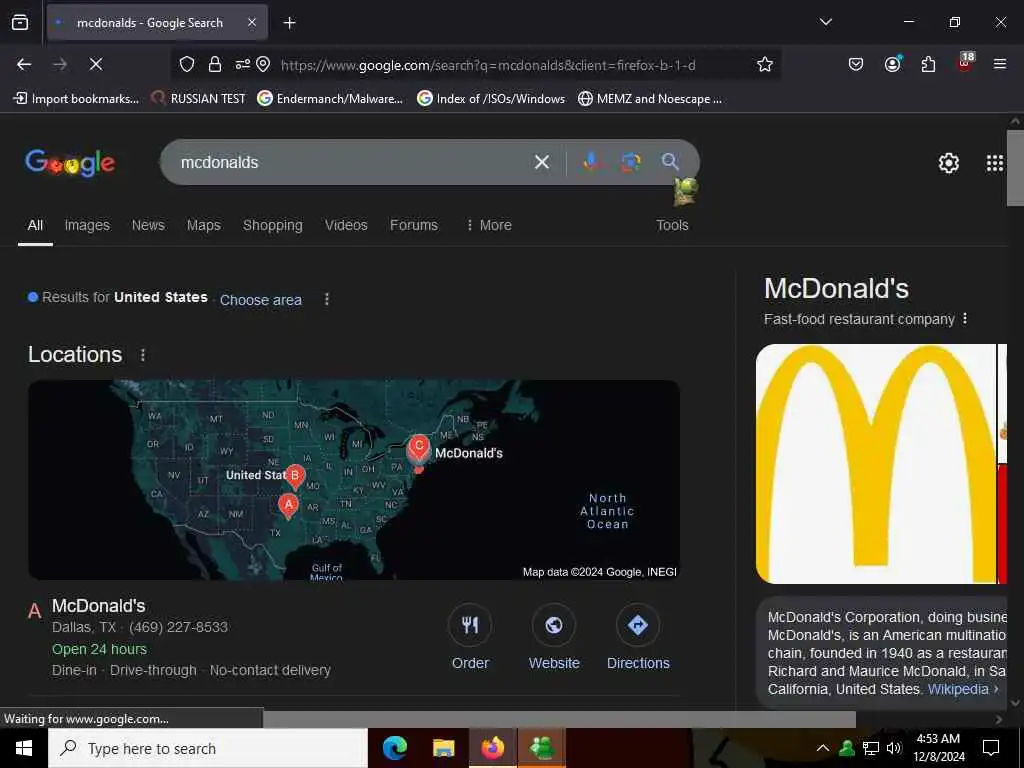Open File Explorer from taskbar
1024x768 pixels.
pyautogui.click(x=443, y=748)
